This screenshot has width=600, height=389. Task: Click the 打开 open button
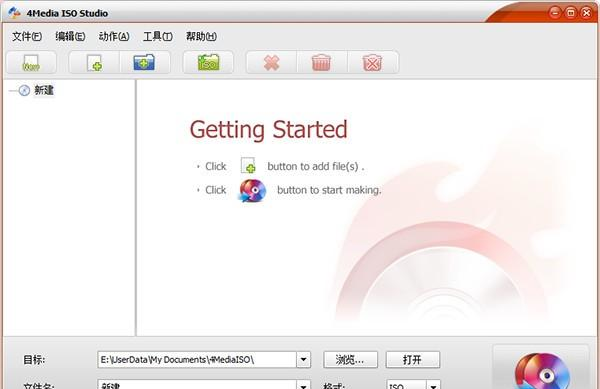(x=413, y=360)
